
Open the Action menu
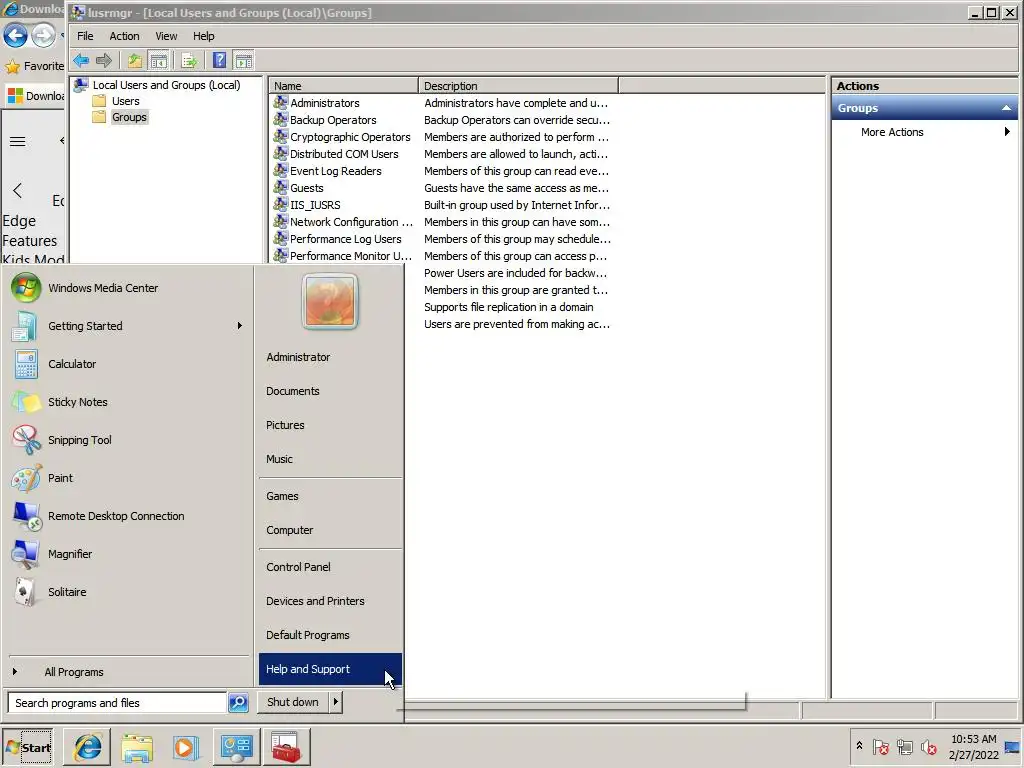coord(124,36)
